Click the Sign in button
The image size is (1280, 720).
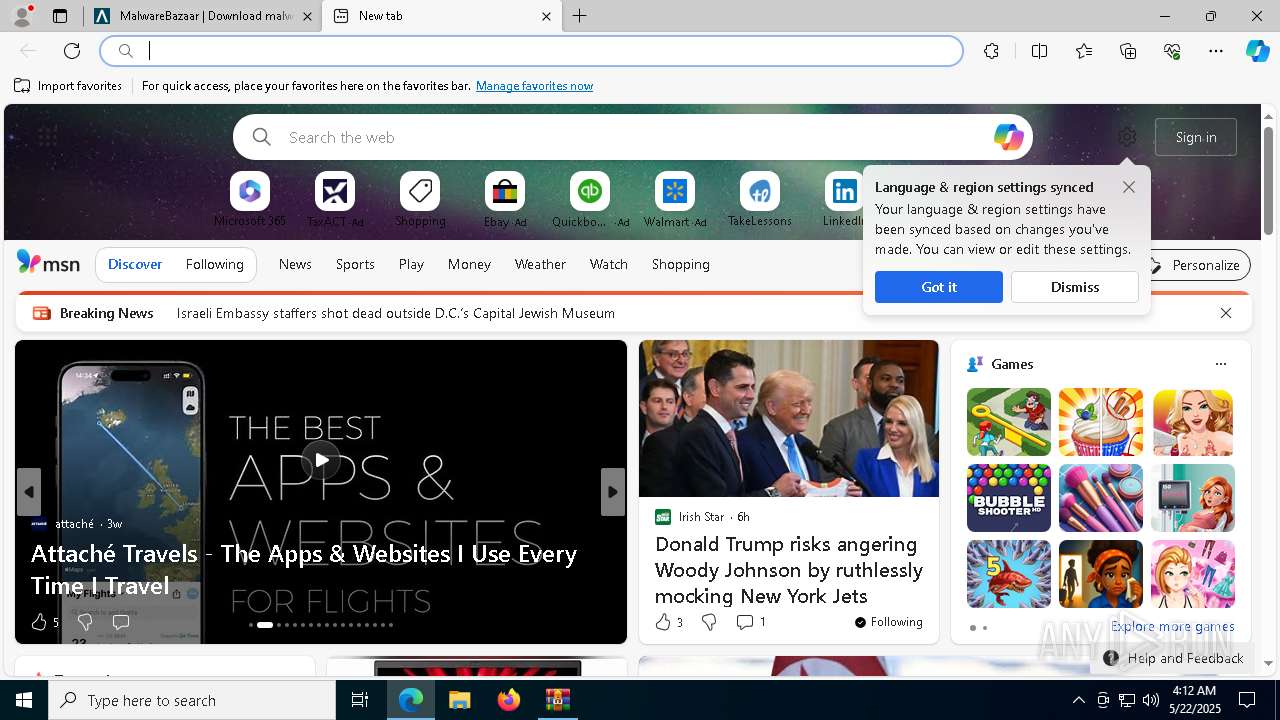point(1196,137)
